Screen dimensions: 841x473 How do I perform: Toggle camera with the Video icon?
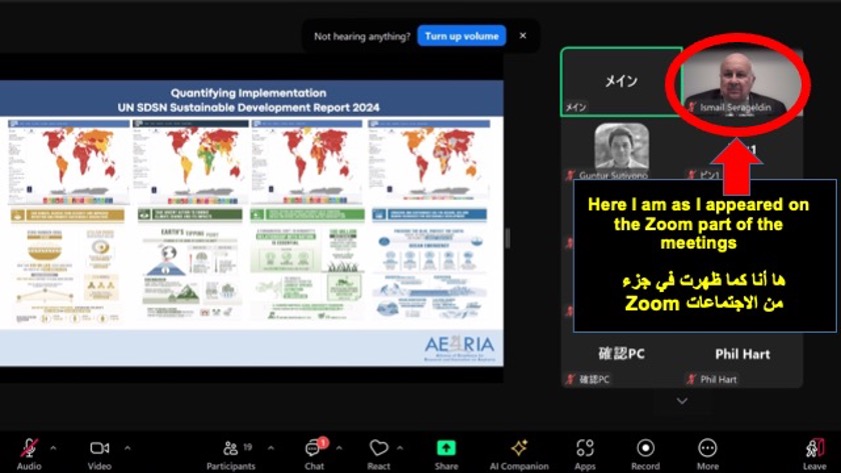99,449
